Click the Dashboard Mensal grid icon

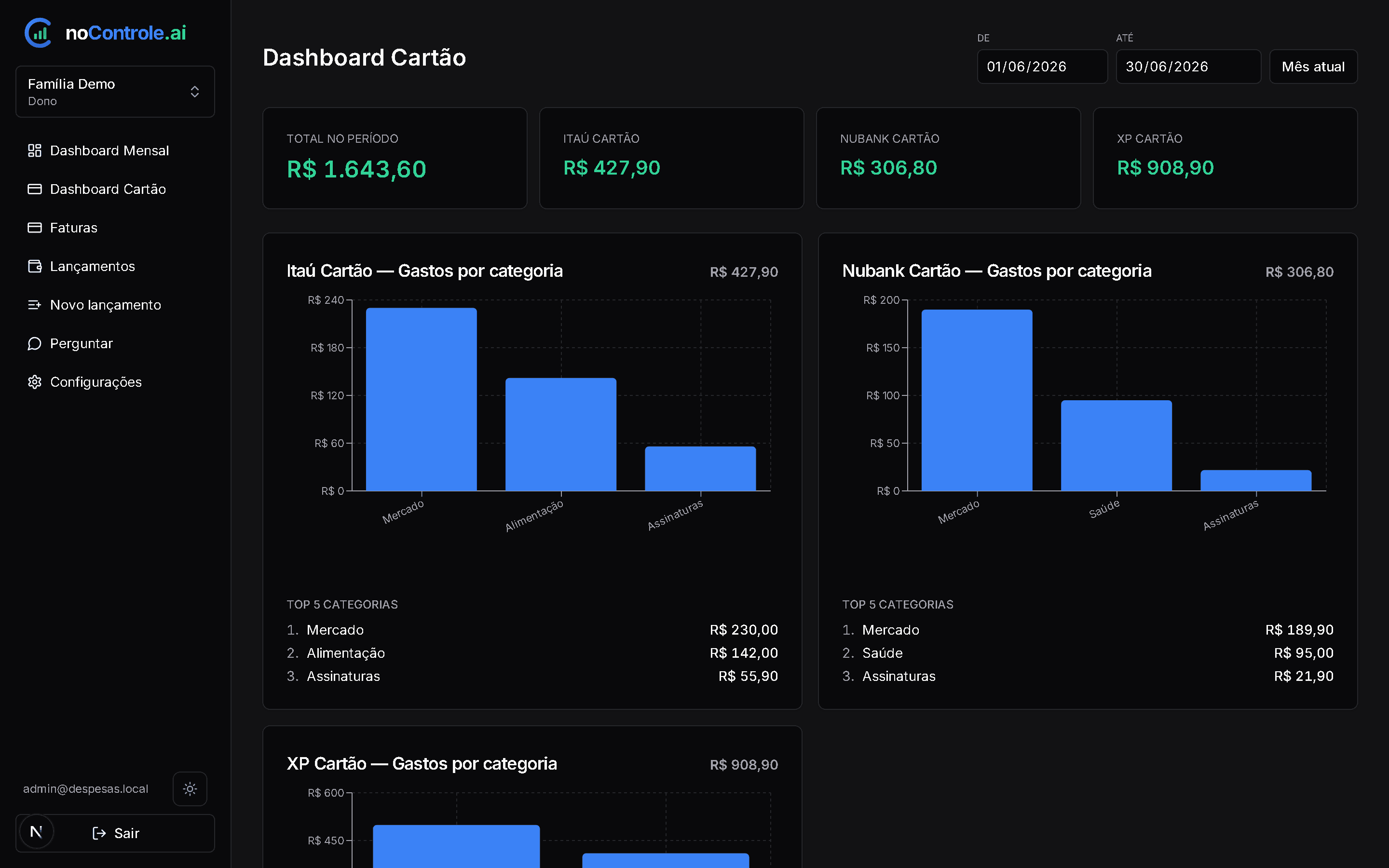34,150
